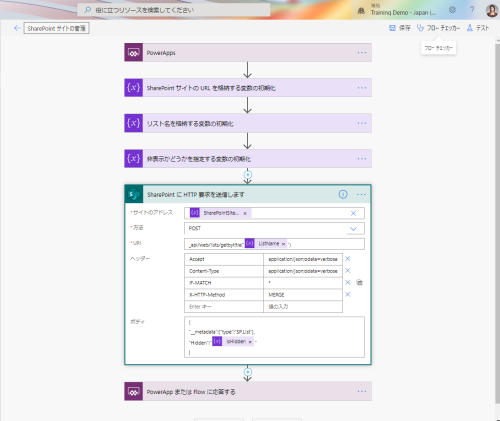Image resolution: width=500 pixels, height=421 pixels.
Task: Expand the 非表示かどうか variable step
Action: pos(248,159)
